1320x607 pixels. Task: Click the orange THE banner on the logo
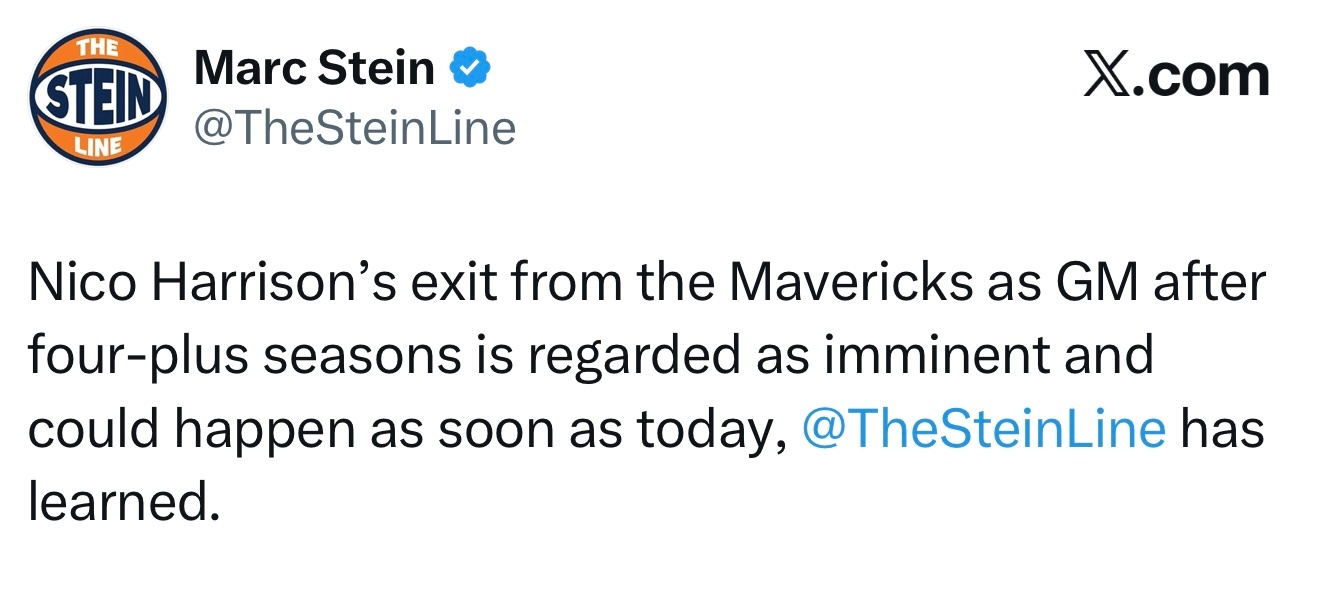pos(97,47)
